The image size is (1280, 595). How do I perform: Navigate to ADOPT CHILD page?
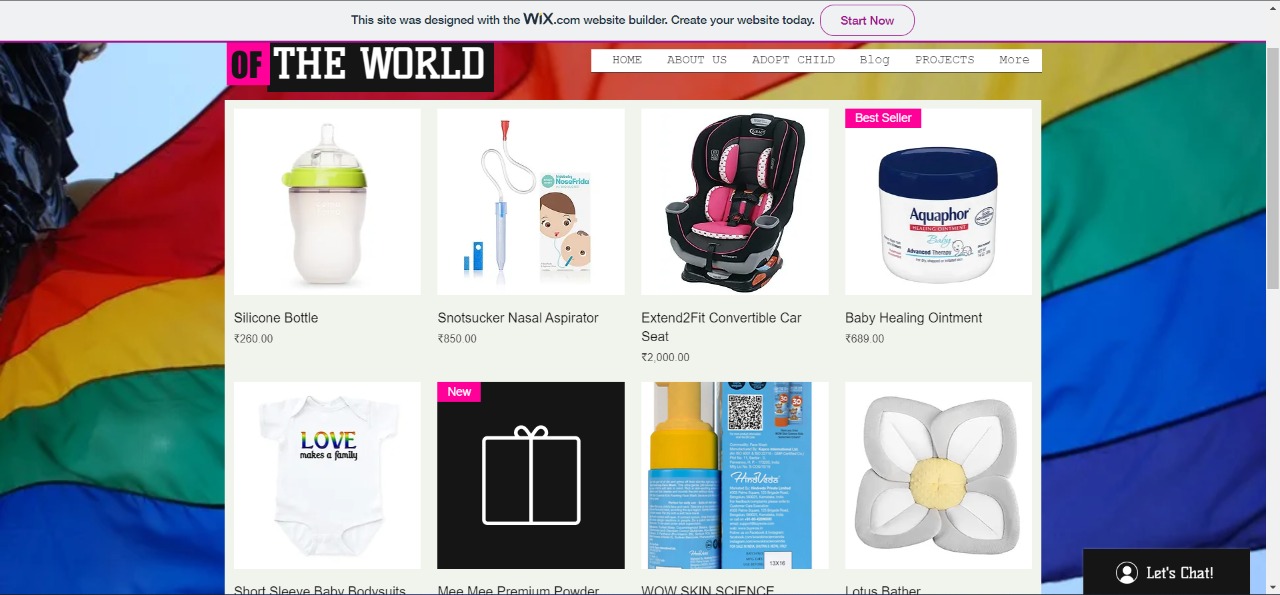click(x=793, y=60)
